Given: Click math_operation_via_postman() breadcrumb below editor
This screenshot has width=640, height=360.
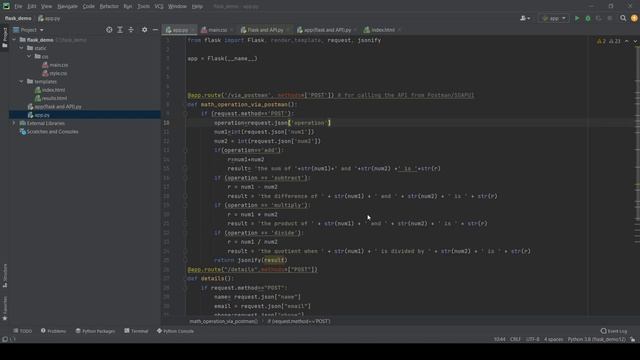Looking at the screenshot, I should coord(224,322).
